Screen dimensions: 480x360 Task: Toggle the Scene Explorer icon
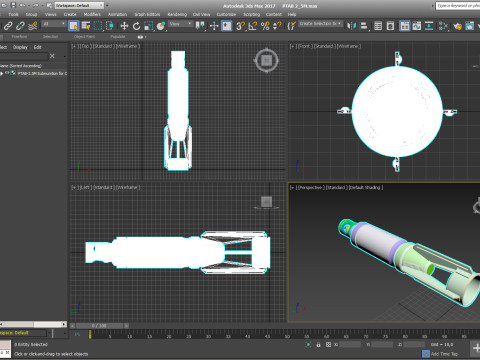[x=378, y=26]
